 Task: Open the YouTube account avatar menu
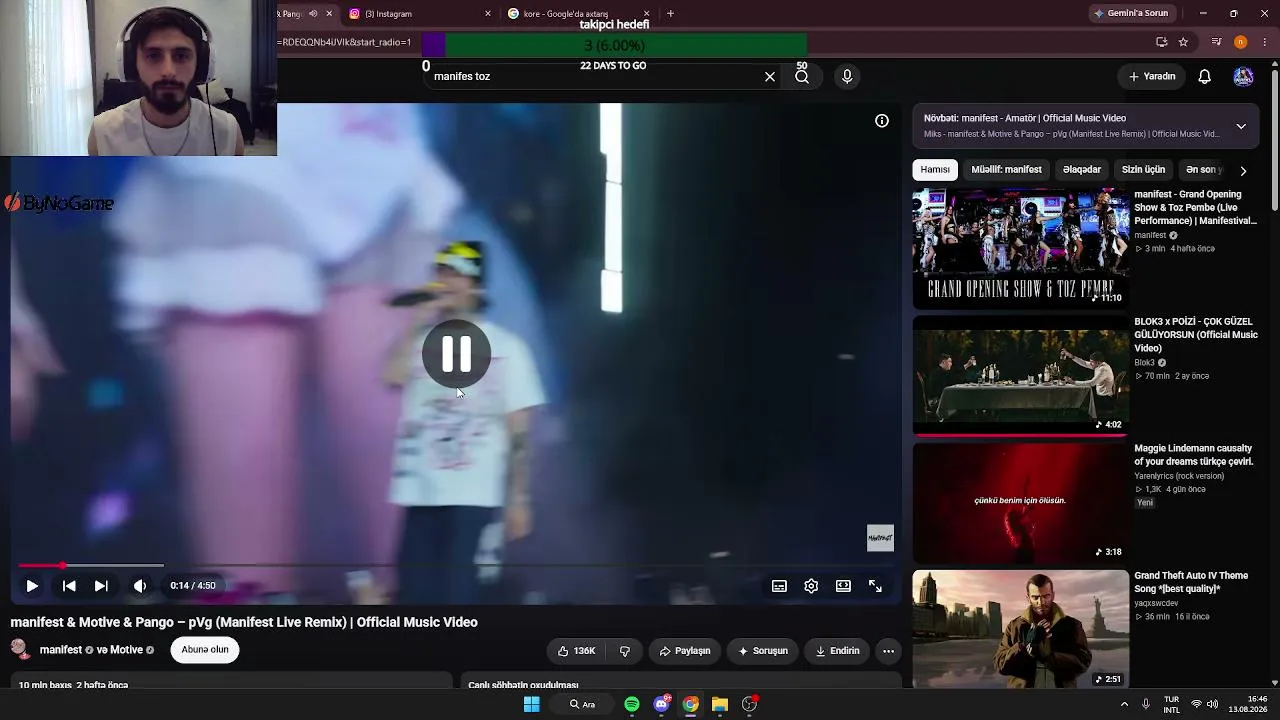(1243, 76)
